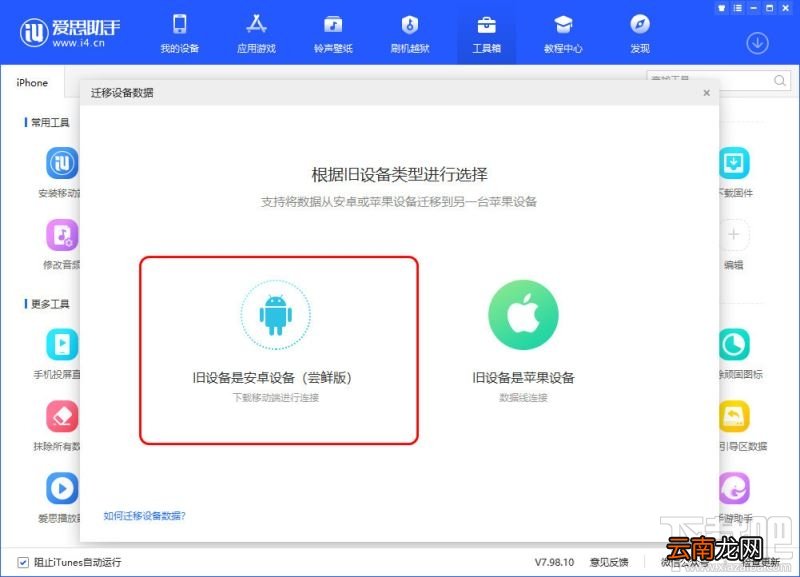Open the 手机投屏直播 tool icon

(62, 344)
